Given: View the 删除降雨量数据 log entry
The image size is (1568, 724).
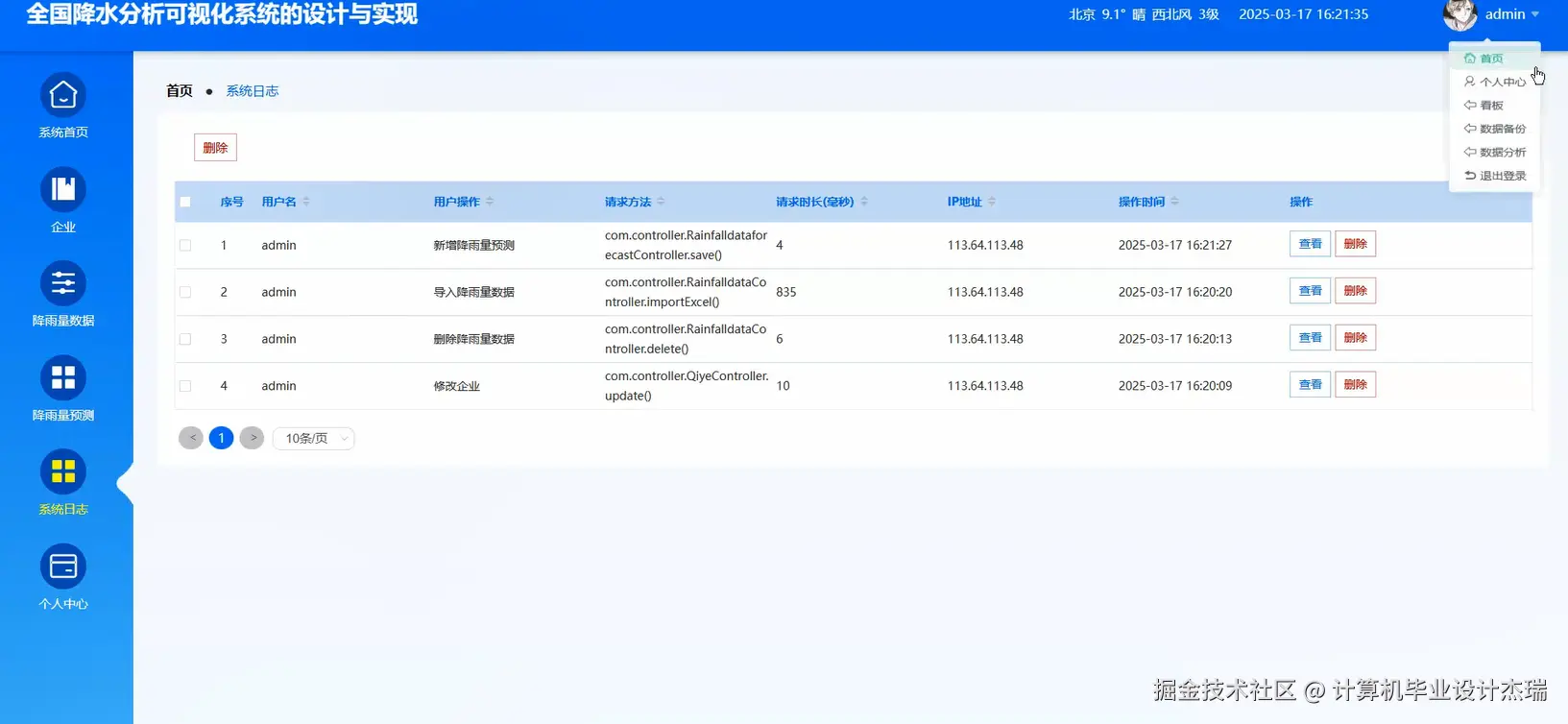Looking at the screenshot, I should 1310,338.
